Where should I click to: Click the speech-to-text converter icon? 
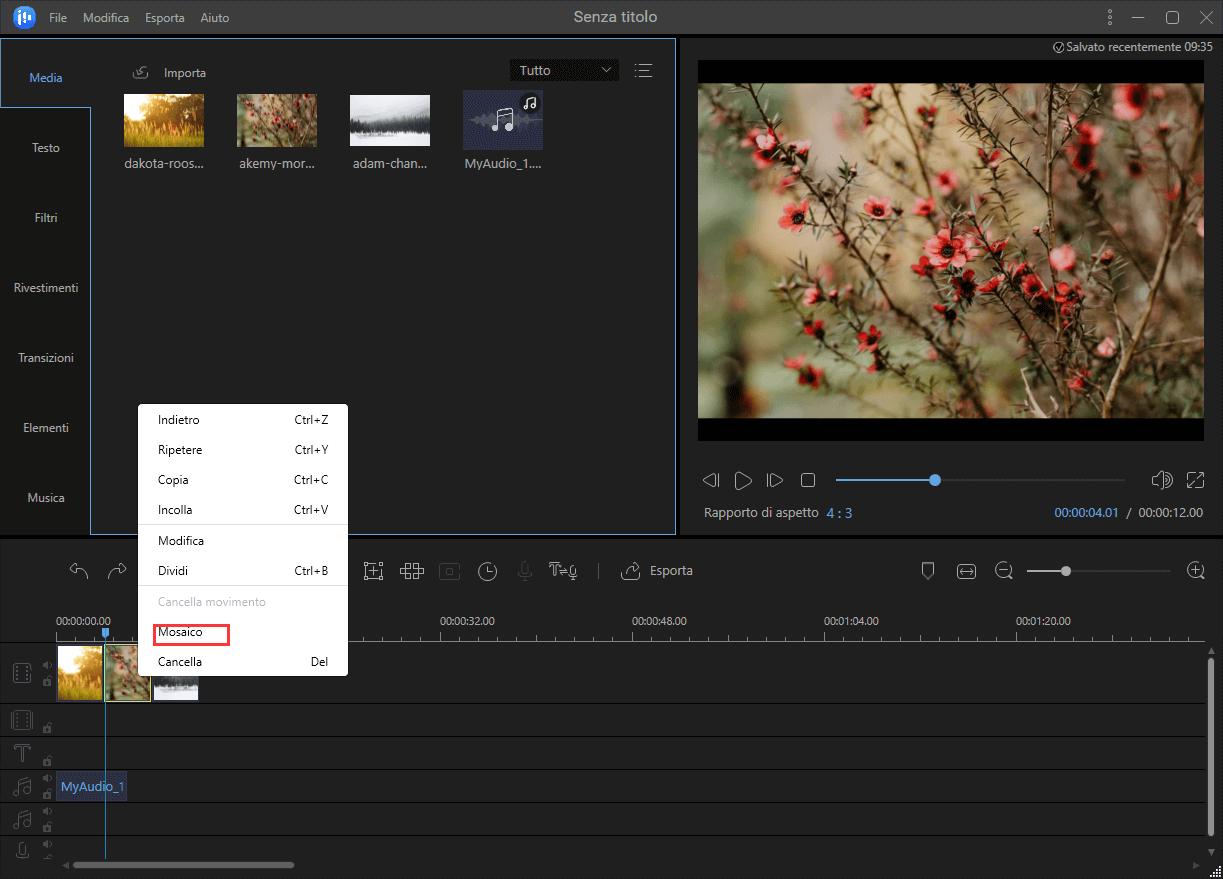pos(561,571)
